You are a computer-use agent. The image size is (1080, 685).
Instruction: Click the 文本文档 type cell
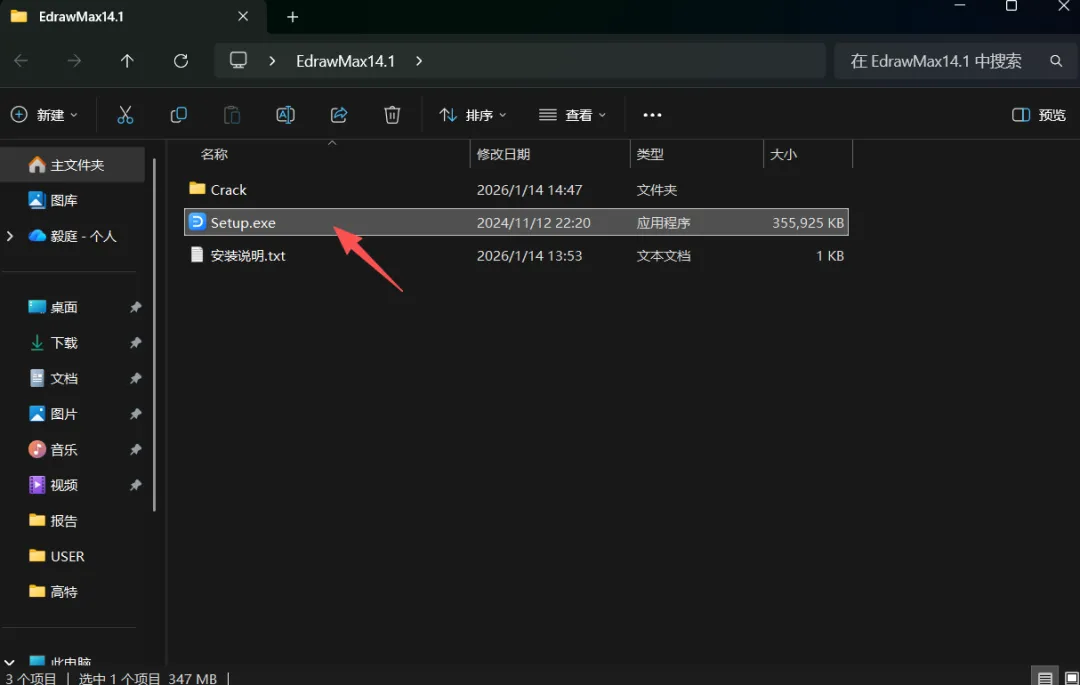(x=663, y=256)
